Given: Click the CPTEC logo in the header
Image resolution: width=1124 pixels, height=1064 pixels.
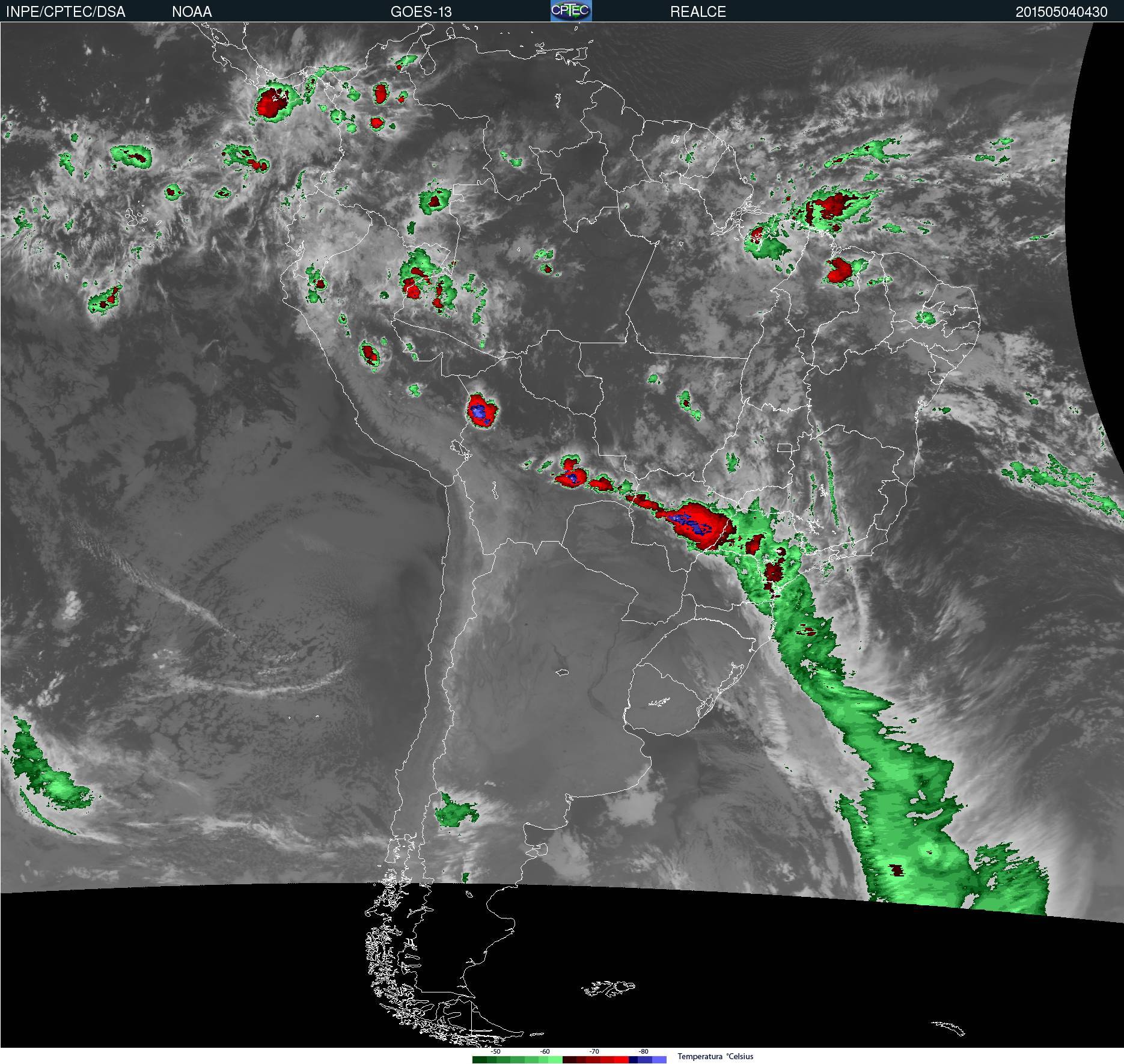Looking at the screenshot, I should point(570,11).
